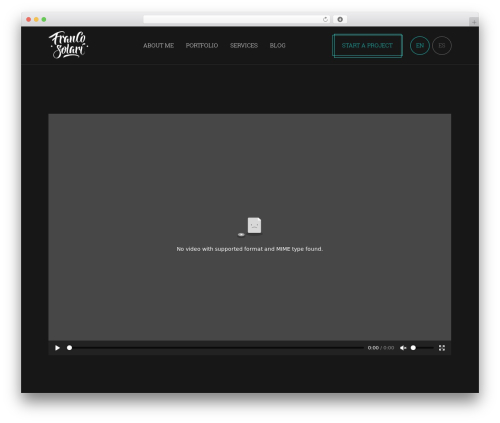Go to the Portfolio section
500x423 pixels.
(202, 45)
